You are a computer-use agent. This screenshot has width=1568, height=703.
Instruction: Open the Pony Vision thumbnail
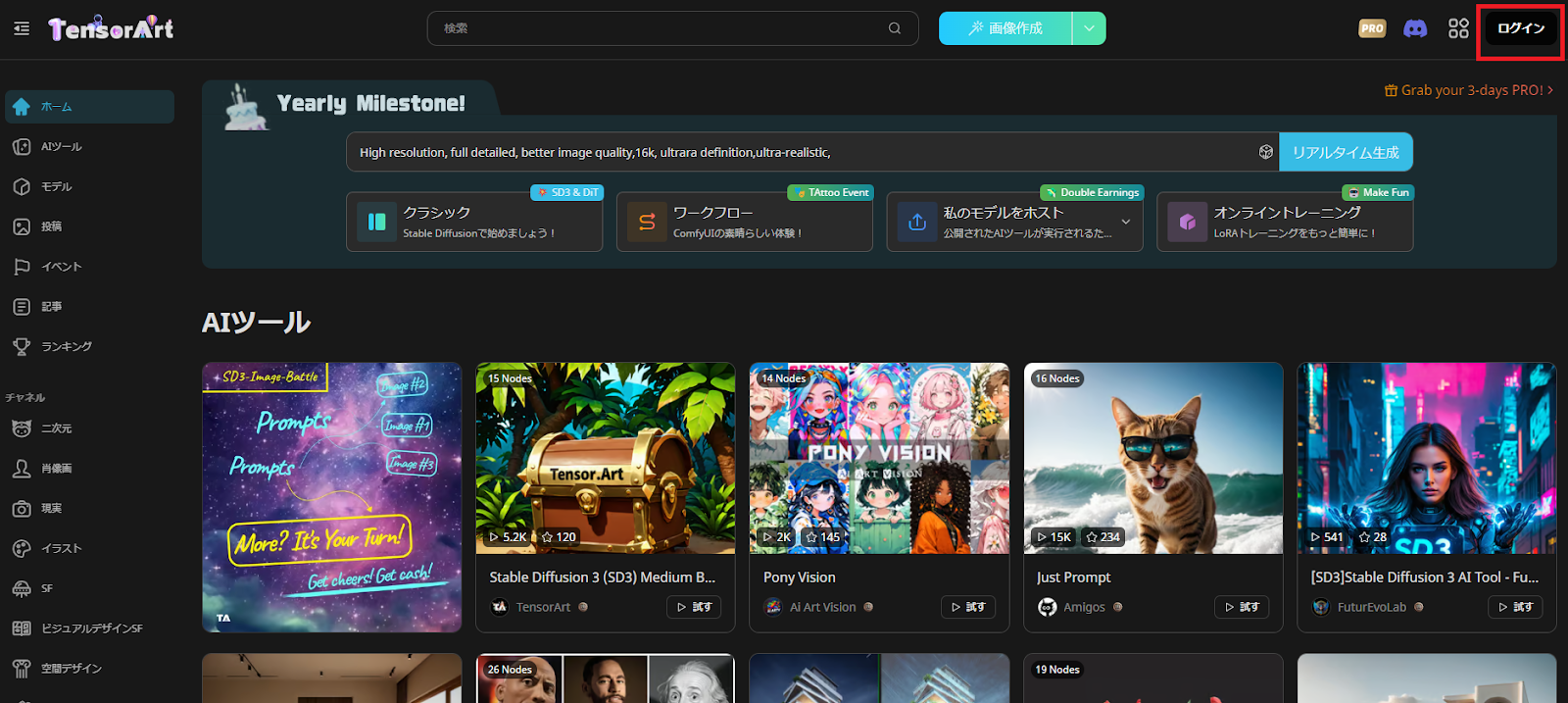[x=879, y=458]
